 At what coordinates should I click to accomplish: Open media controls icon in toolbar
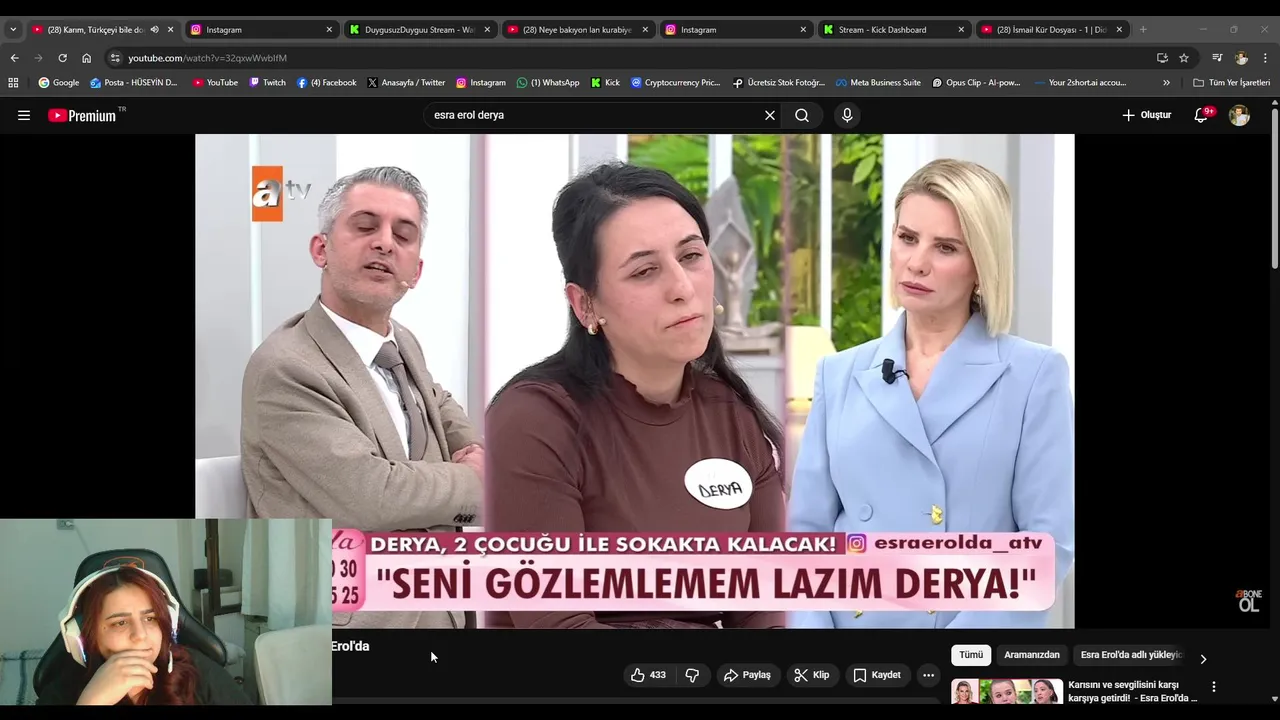pos(1217,58)
